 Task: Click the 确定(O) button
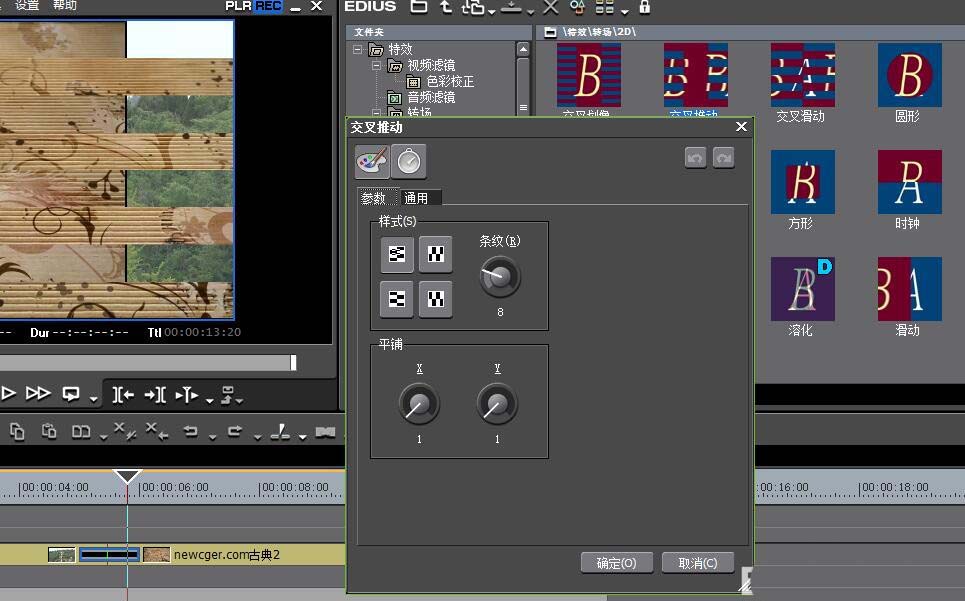[617, 563]
